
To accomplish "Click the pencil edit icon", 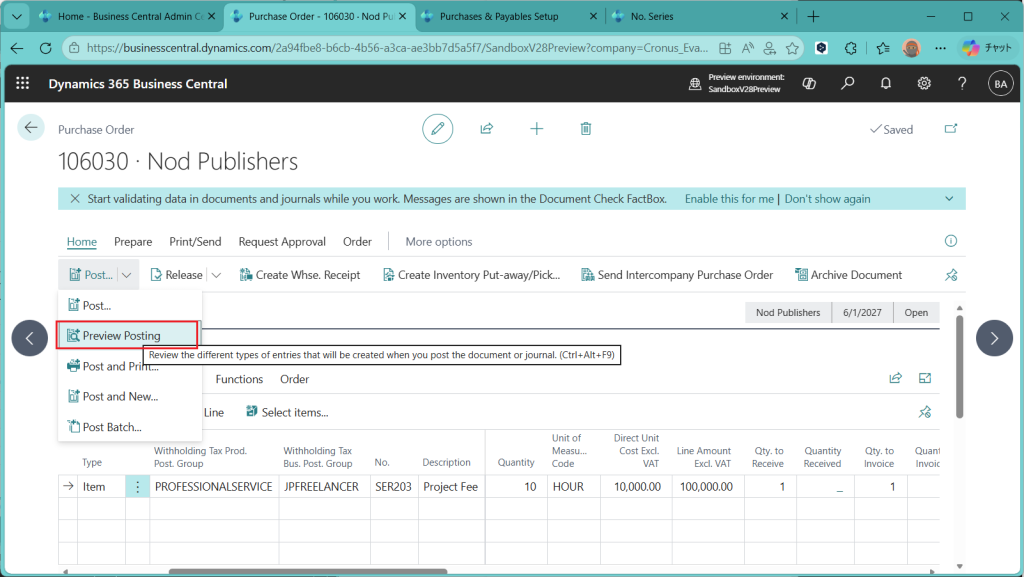I will [437, 129].
